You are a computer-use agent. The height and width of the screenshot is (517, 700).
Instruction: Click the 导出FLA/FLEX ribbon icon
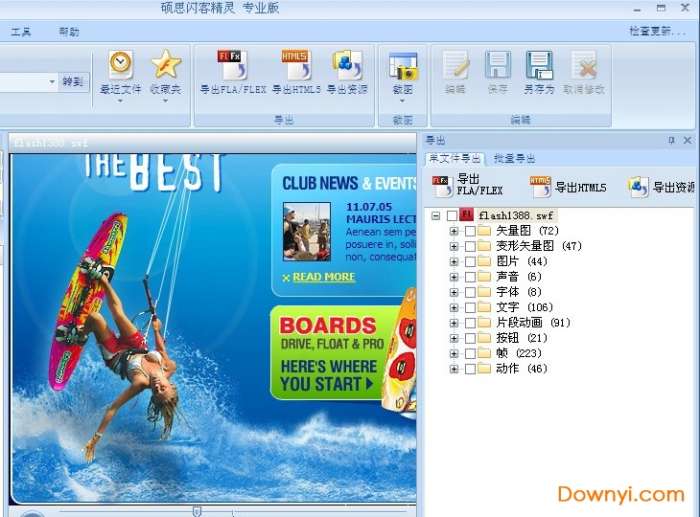(x=233, y=65)
